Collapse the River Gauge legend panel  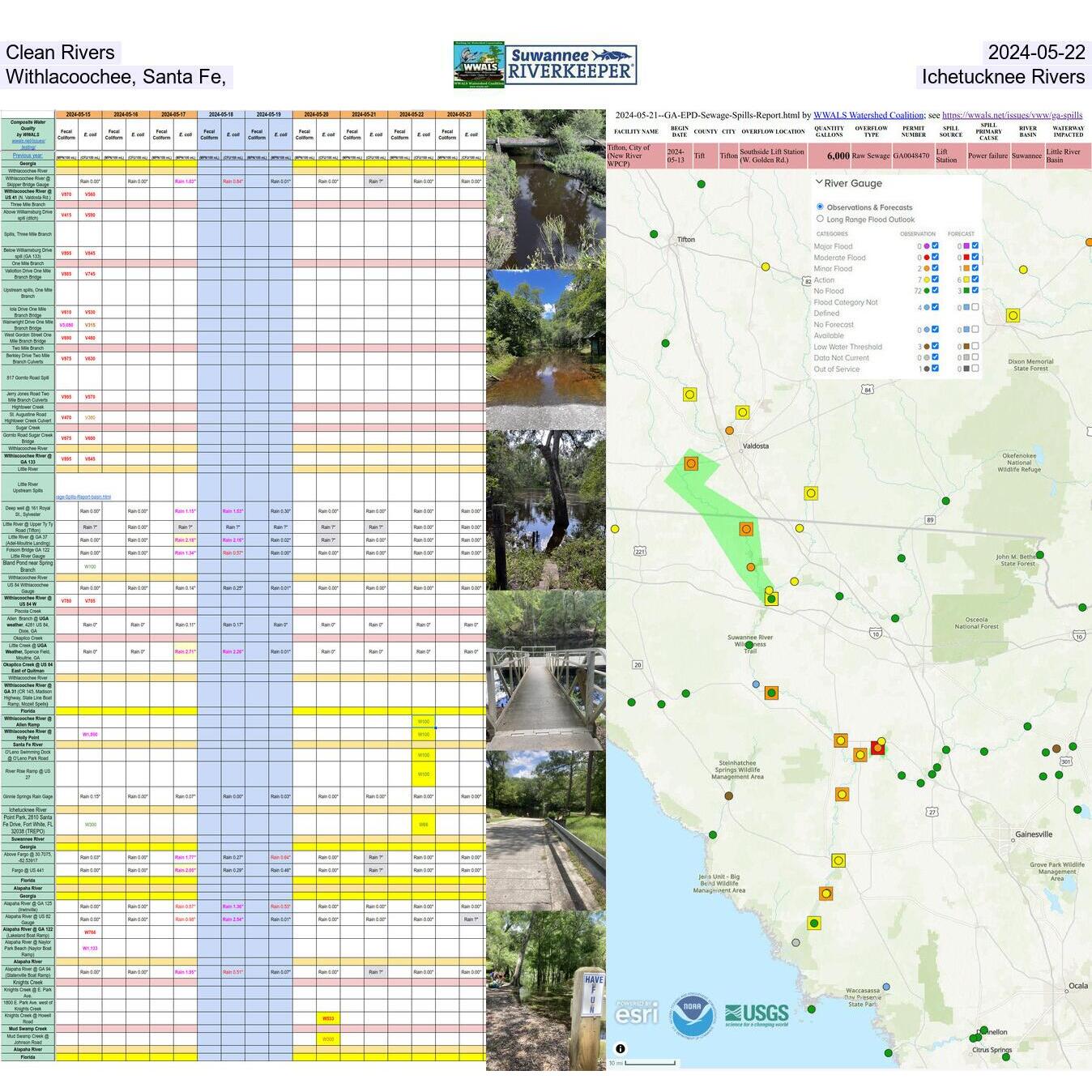819,182
